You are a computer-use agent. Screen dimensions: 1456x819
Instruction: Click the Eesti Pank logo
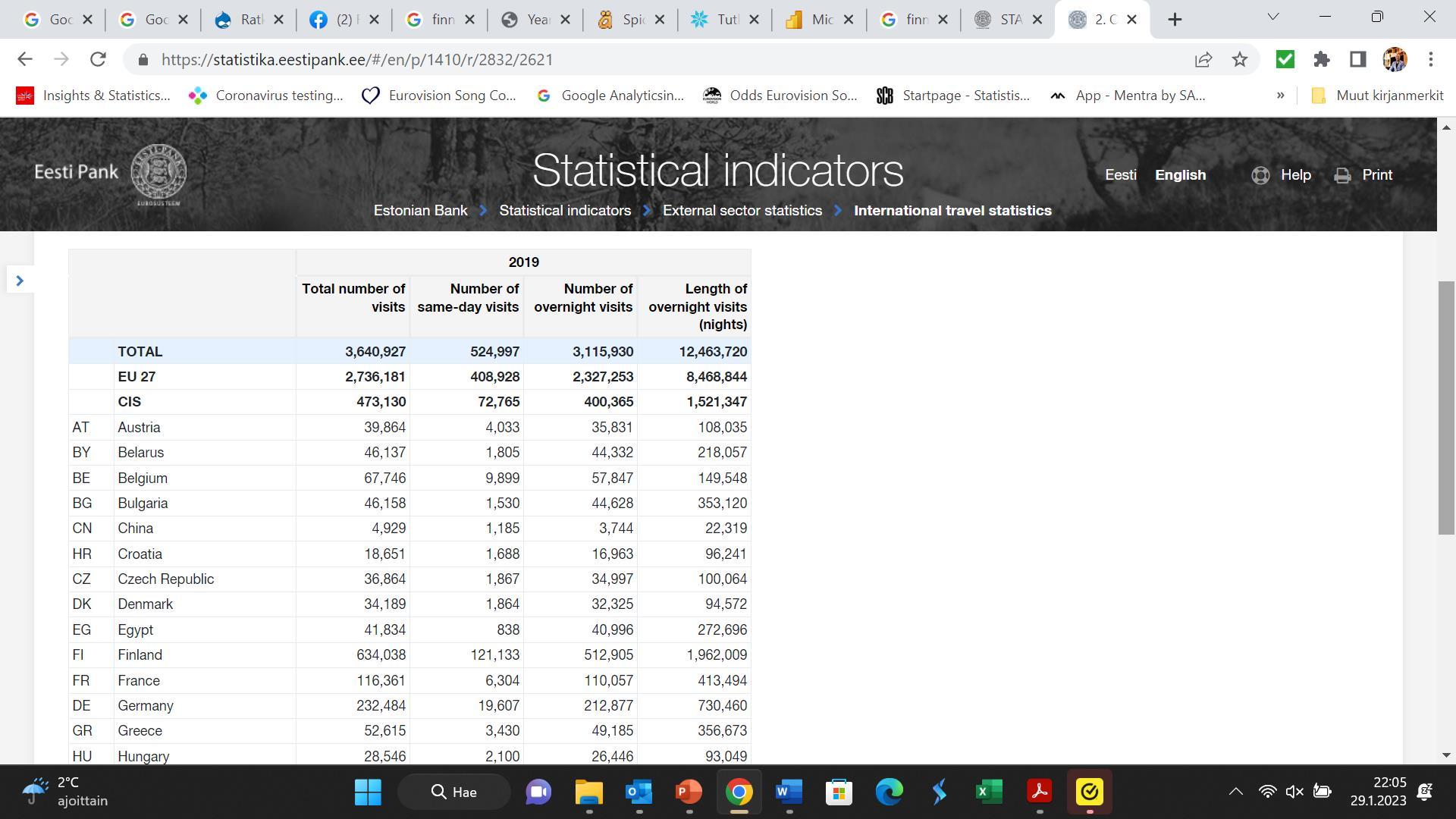[111, 174]
